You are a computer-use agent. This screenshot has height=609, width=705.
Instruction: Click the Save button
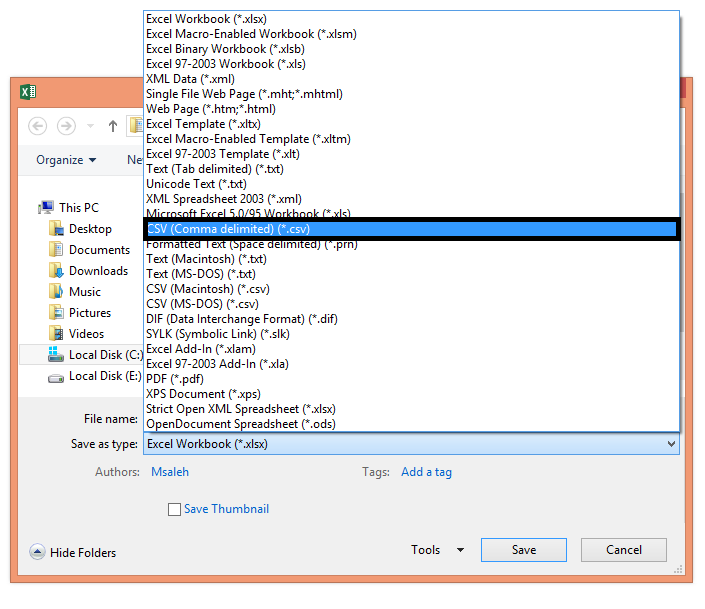(524, 550)
